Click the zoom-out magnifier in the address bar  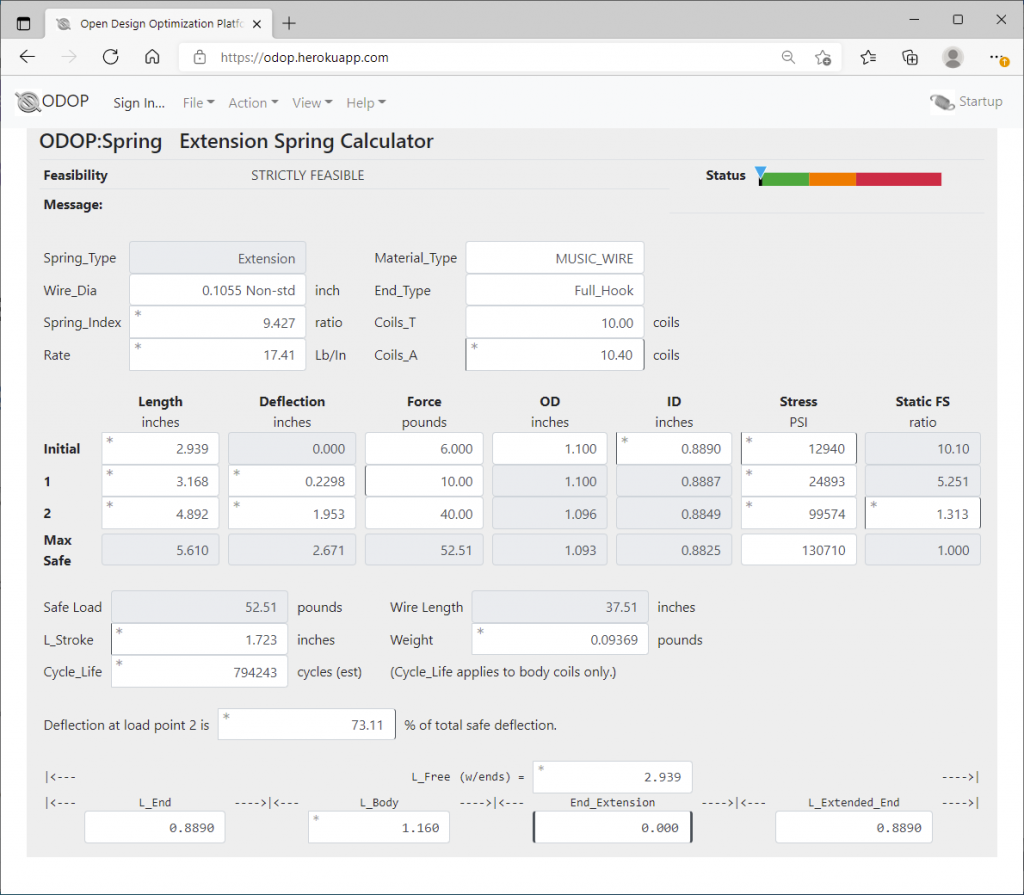(788, 57)
